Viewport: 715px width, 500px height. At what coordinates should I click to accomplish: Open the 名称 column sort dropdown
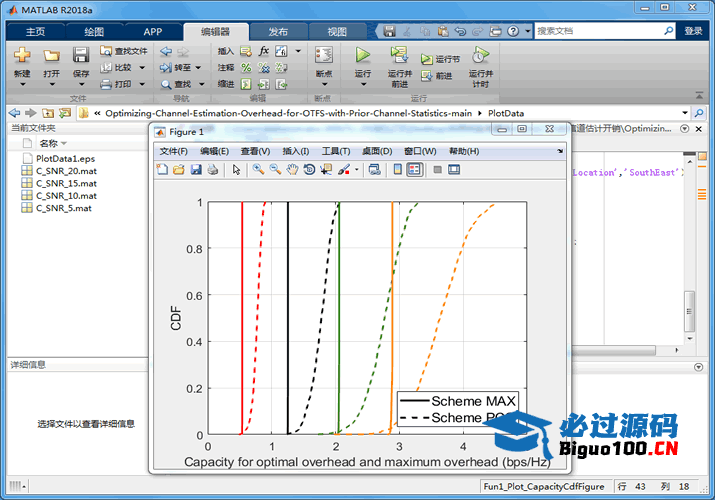pyautogui.click(x=64, y=144)
